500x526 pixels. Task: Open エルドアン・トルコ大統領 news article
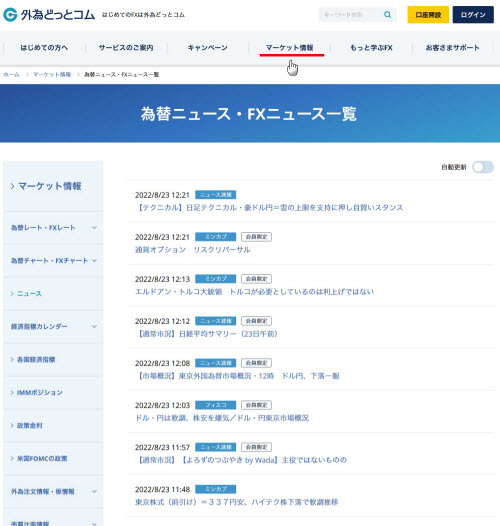[254, 292]
